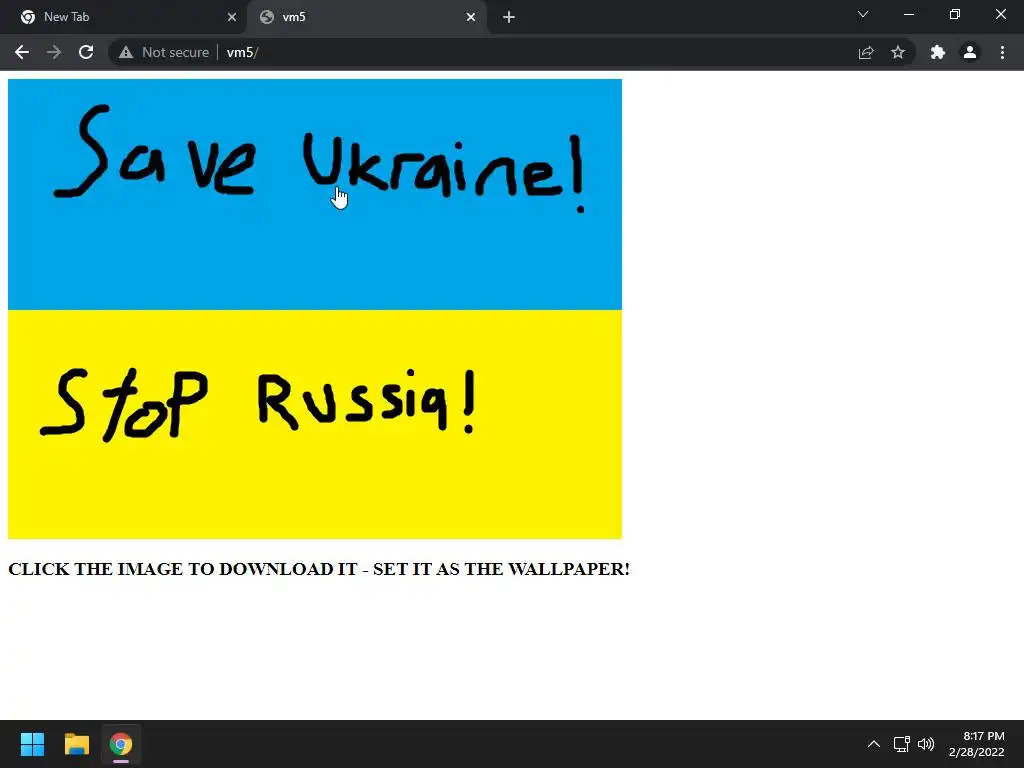Open a new tab with plus button
This screenshot has height=768, width=1024.
pos(509,17)
